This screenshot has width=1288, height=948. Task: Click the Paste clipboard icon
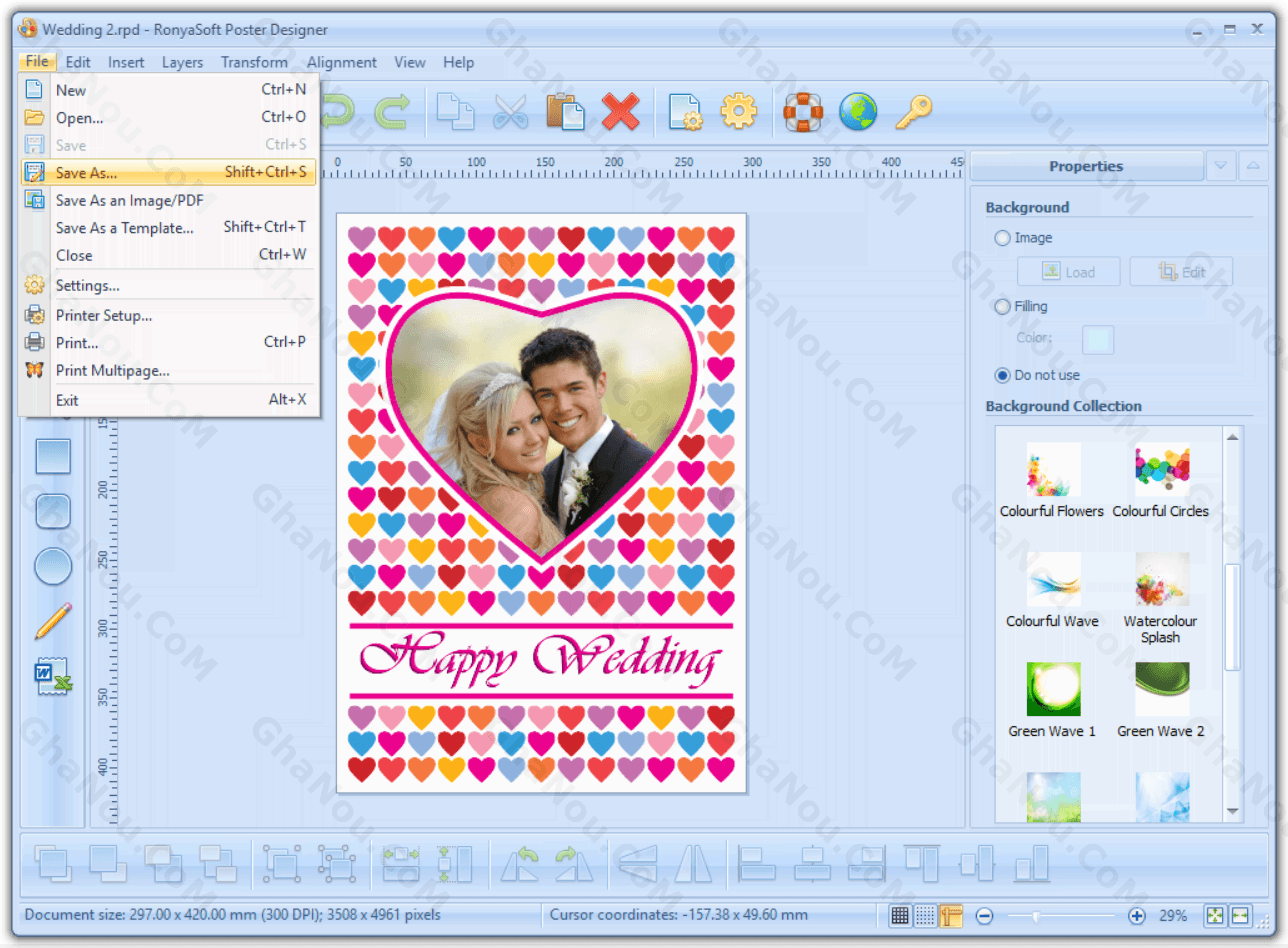tap(565, 111)
